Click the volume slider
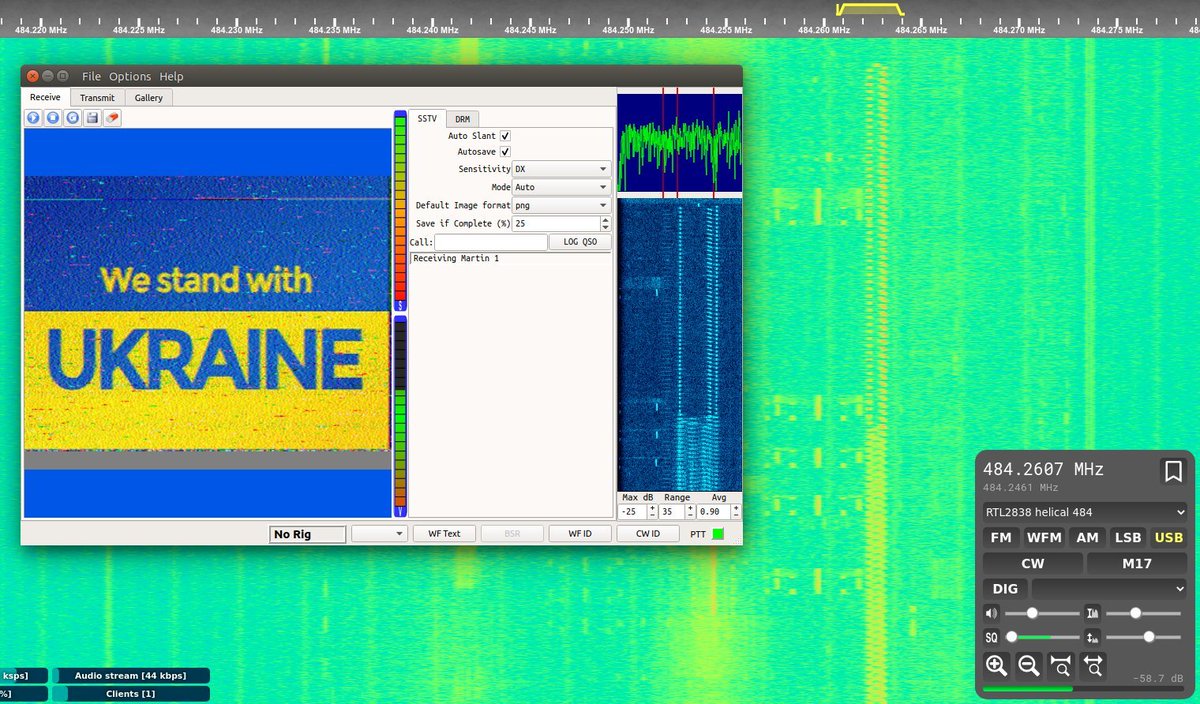The image size is (1200, 704). click(1042, 613)
